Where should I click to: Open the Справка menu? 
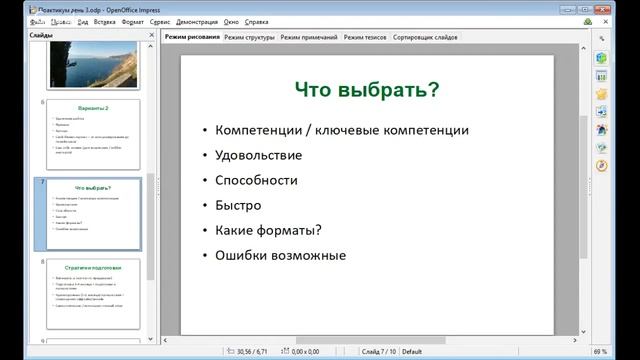point(256,22)
